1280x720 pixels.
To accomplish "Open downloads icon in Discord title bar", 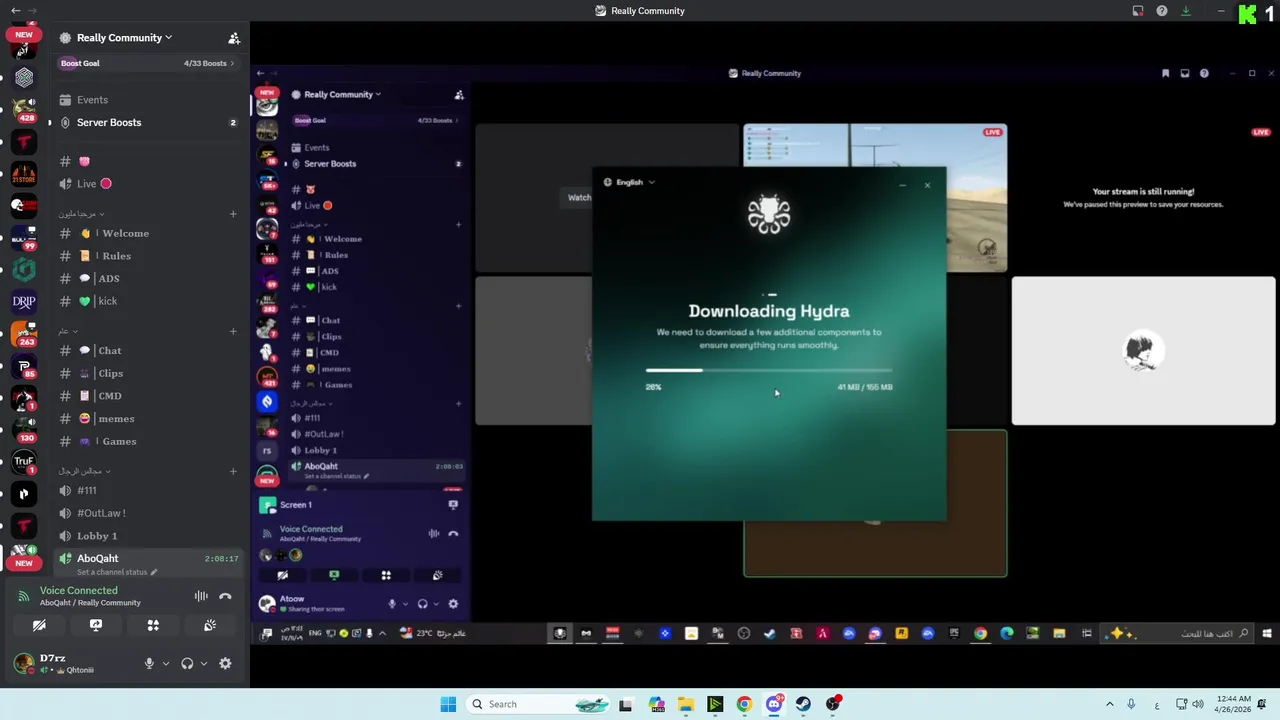I will [x=1186, y=11].
